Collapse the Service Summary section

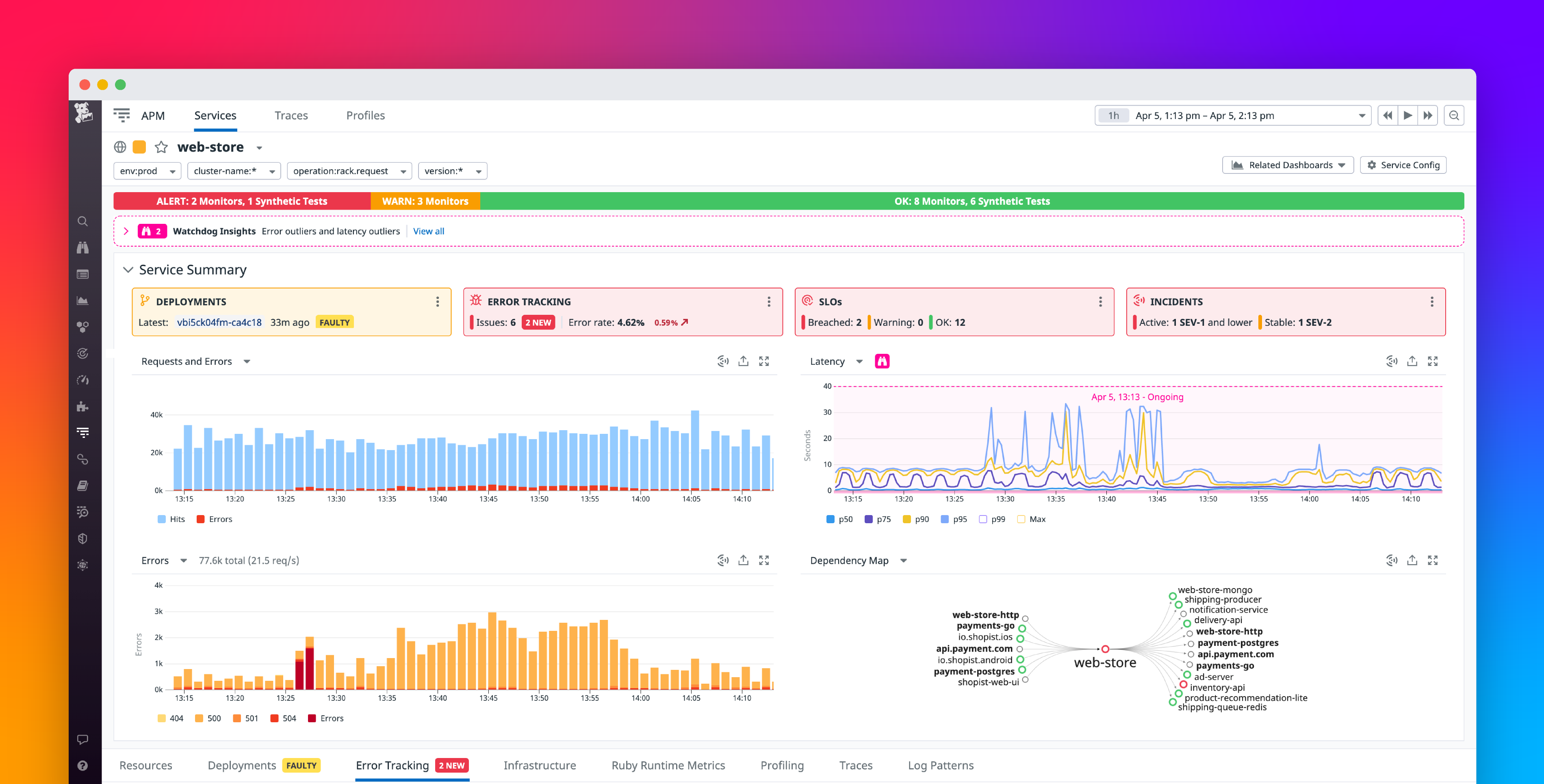click(x=128, y=270)
